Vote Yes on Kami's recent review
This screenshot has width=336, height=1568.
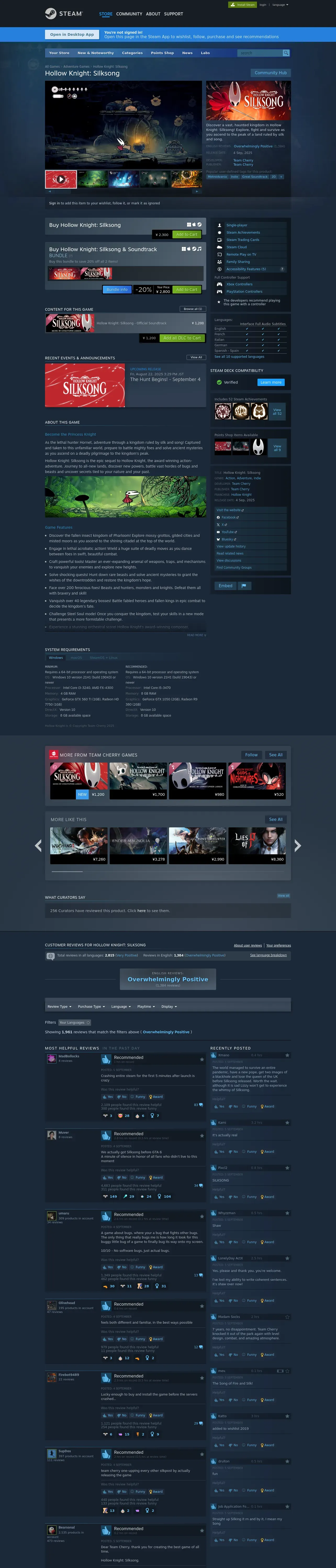point(219,1152)
